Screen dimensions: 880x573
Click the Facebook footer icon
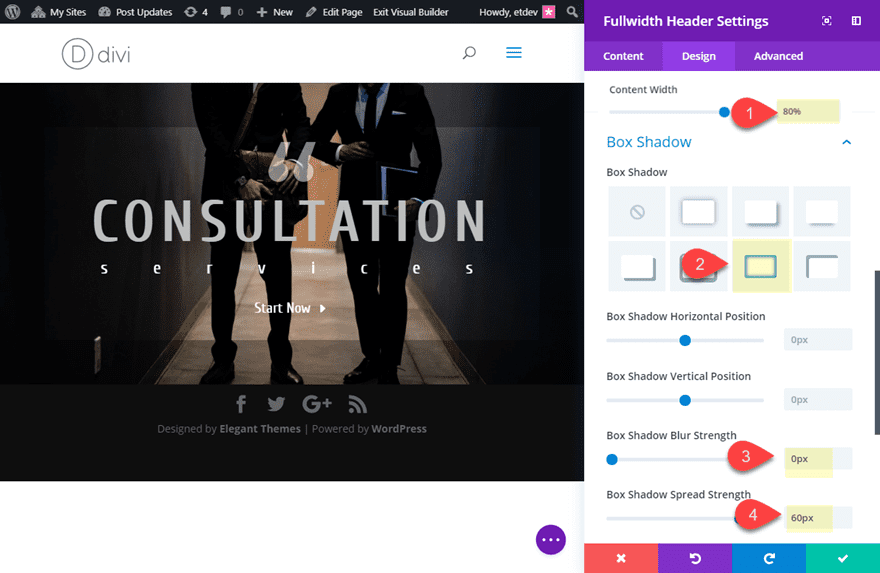pyautogui.click(x=241, y=404)
